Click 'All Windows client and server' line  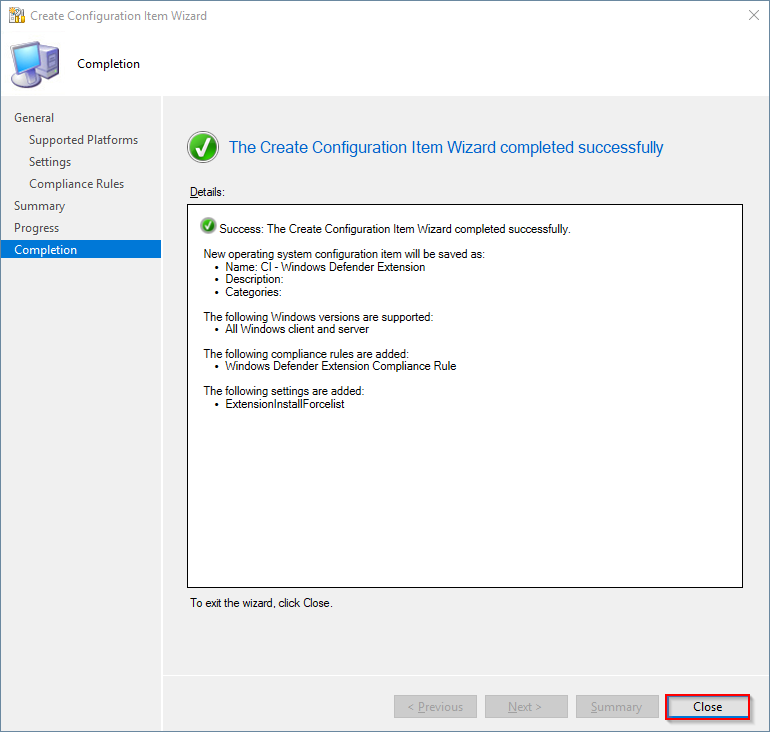(297, 329)
